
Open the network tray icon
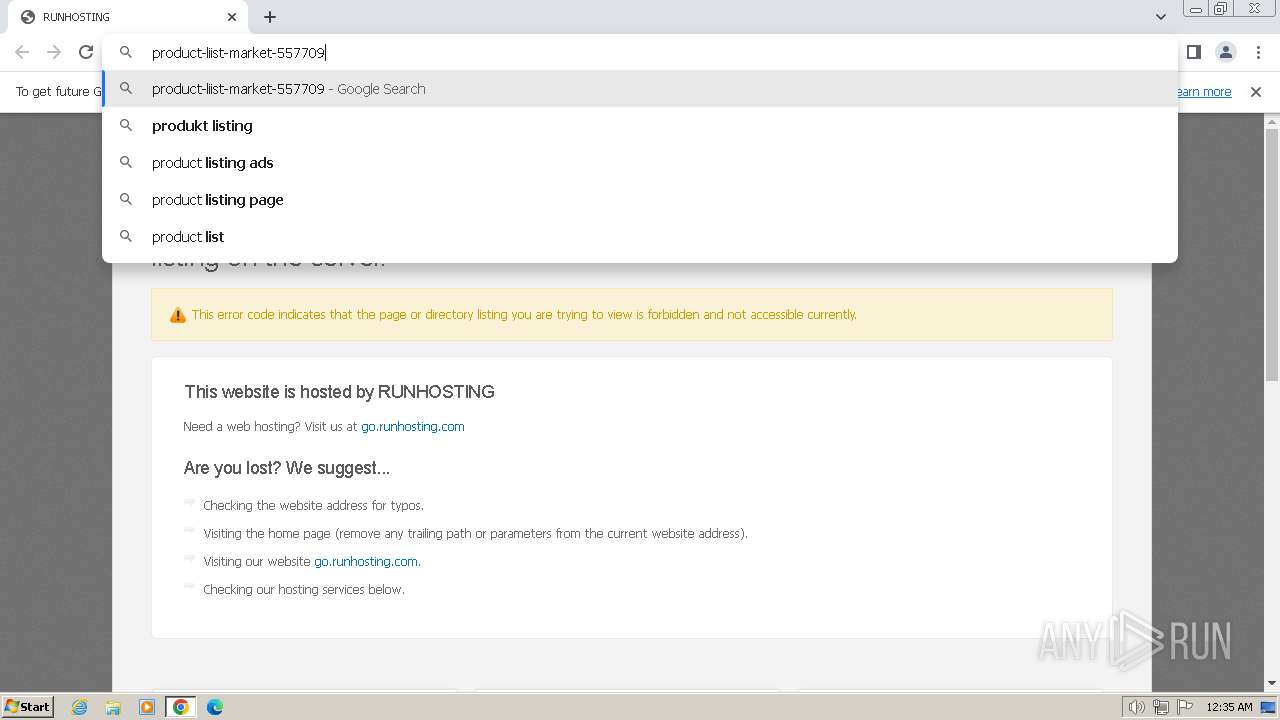[1161, 707]
